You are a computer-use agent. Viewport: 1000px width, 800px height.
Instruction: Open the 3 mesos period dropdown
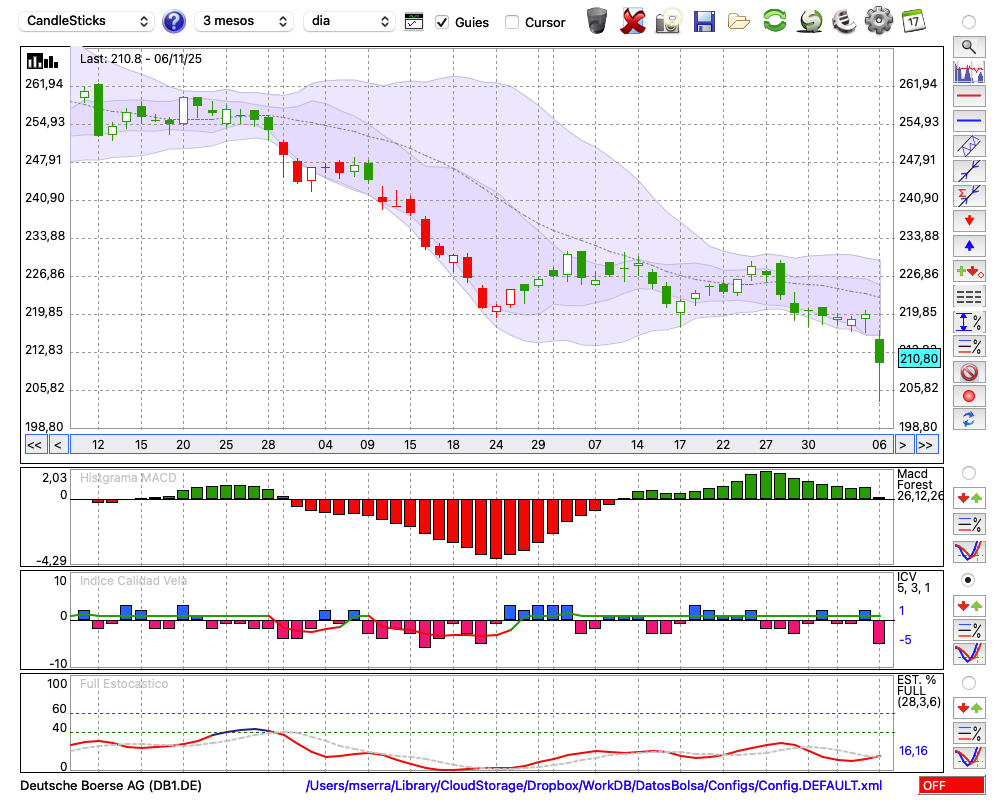pos(244,21)
